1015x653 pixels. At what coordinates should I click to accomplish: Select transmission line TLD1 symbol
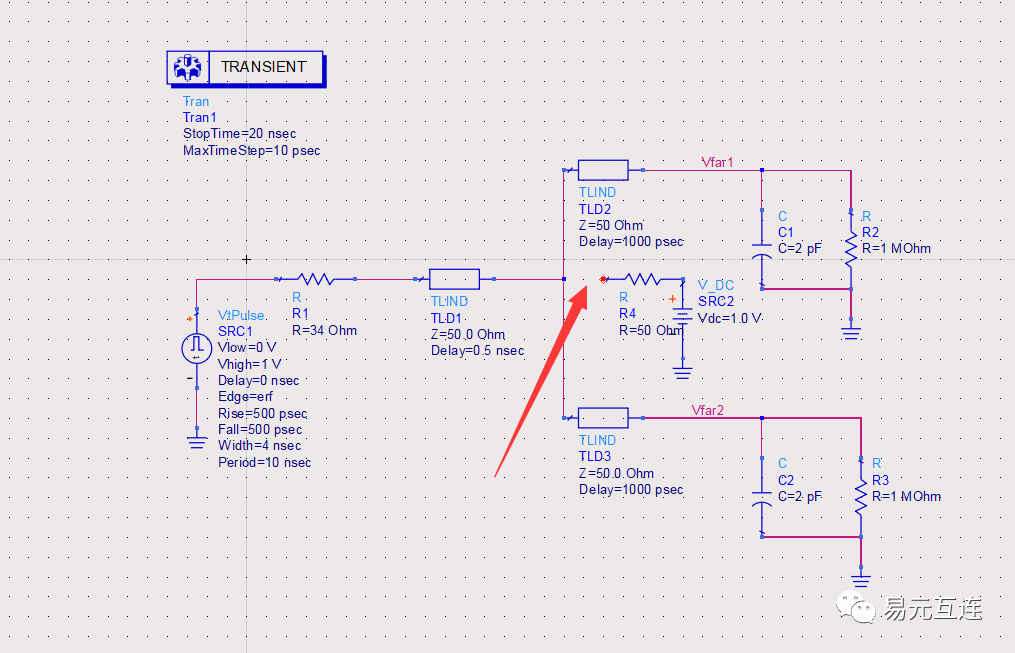point(455,278)
